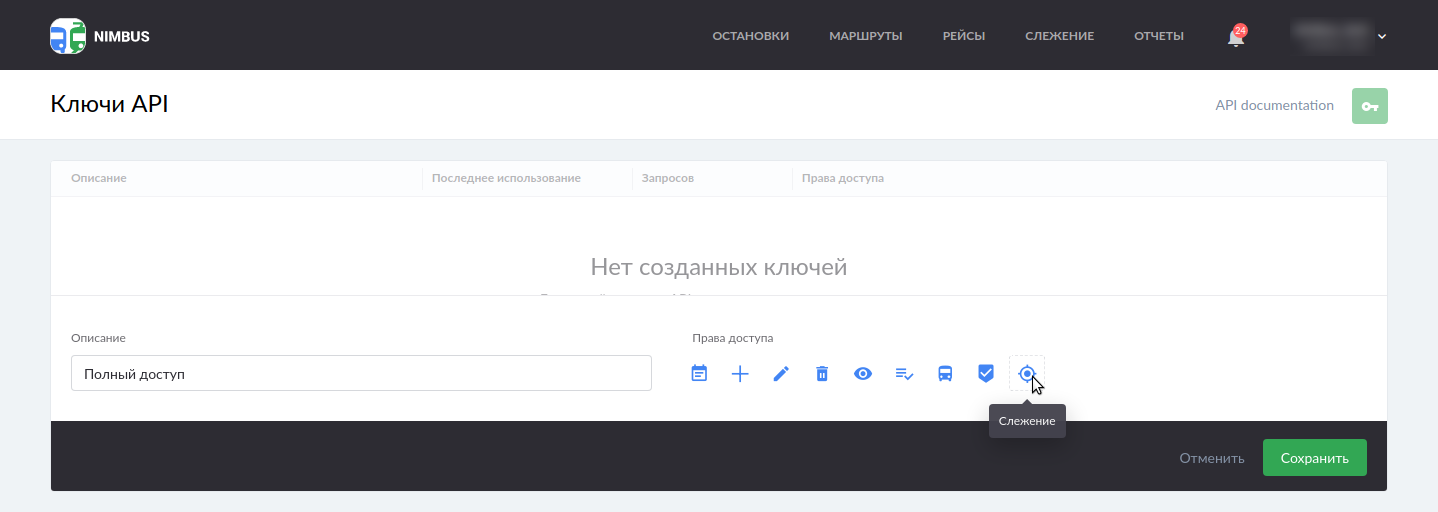Click the Описание text input field
Screen dimensions: 1438x512
pos(361,373)
